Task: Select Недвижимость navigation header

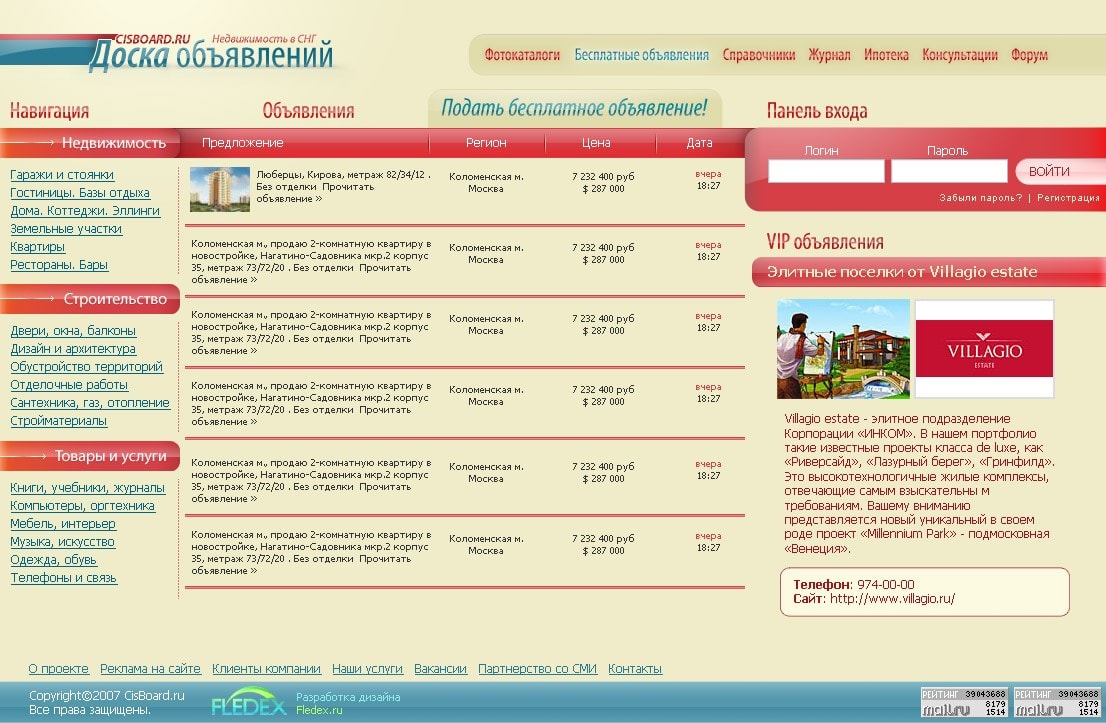Action: pyautogui.click(x=90, y=143)
